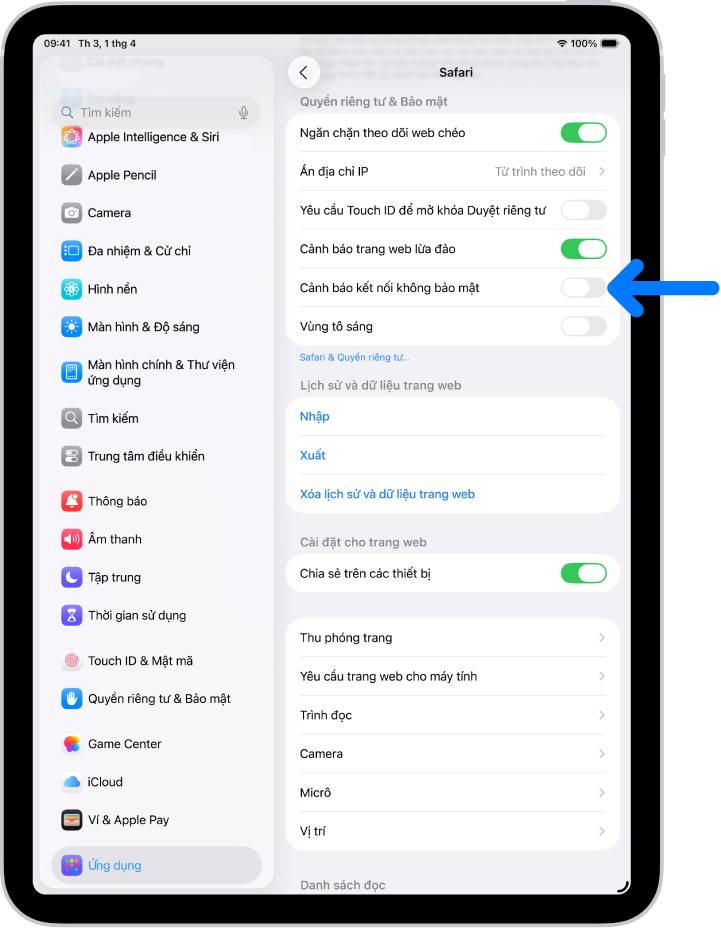Open the Trình đọc chevron row

coord(453,715)
